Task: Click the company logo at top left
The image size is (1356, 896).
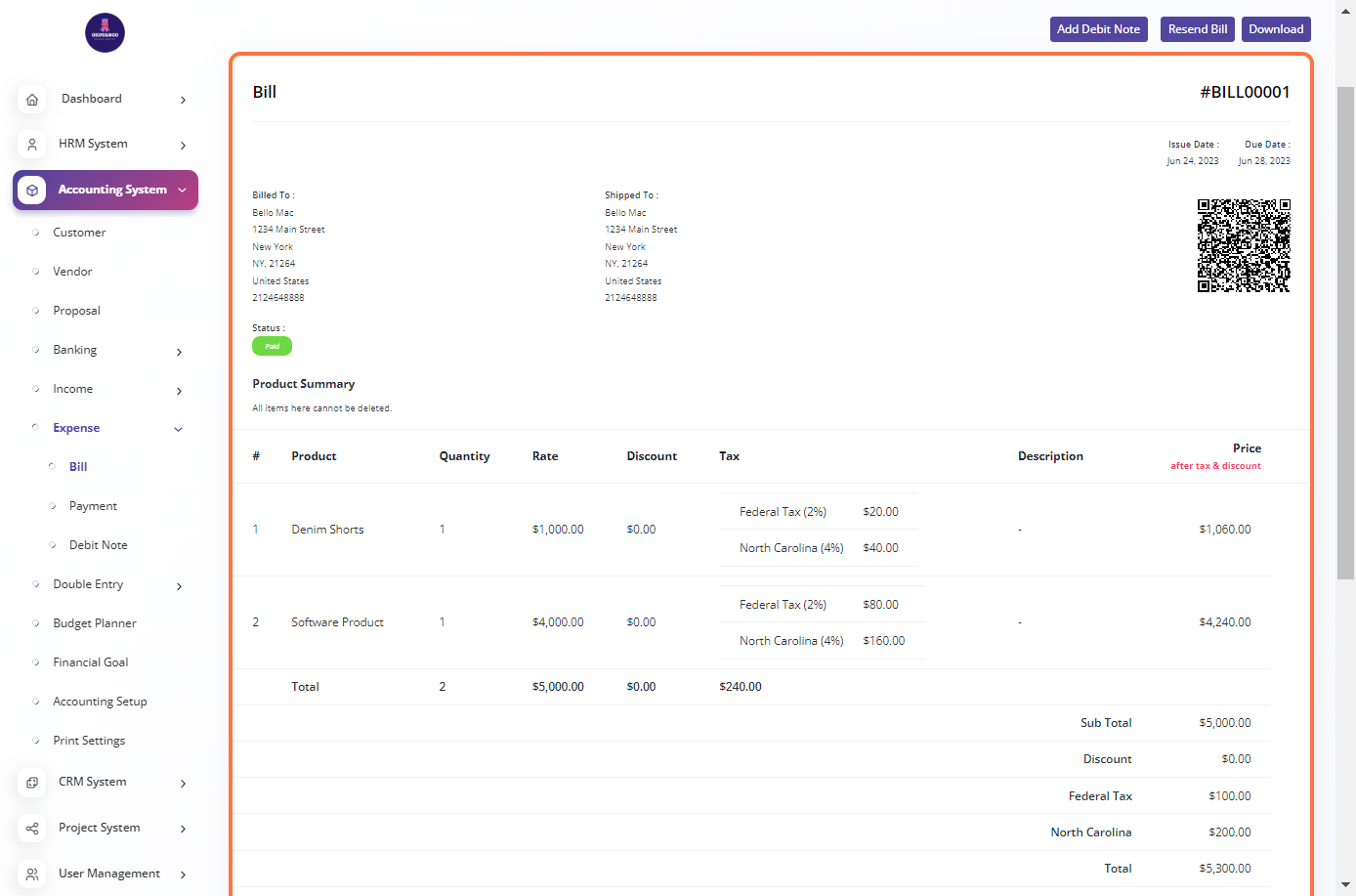Action: click(105, 33)
